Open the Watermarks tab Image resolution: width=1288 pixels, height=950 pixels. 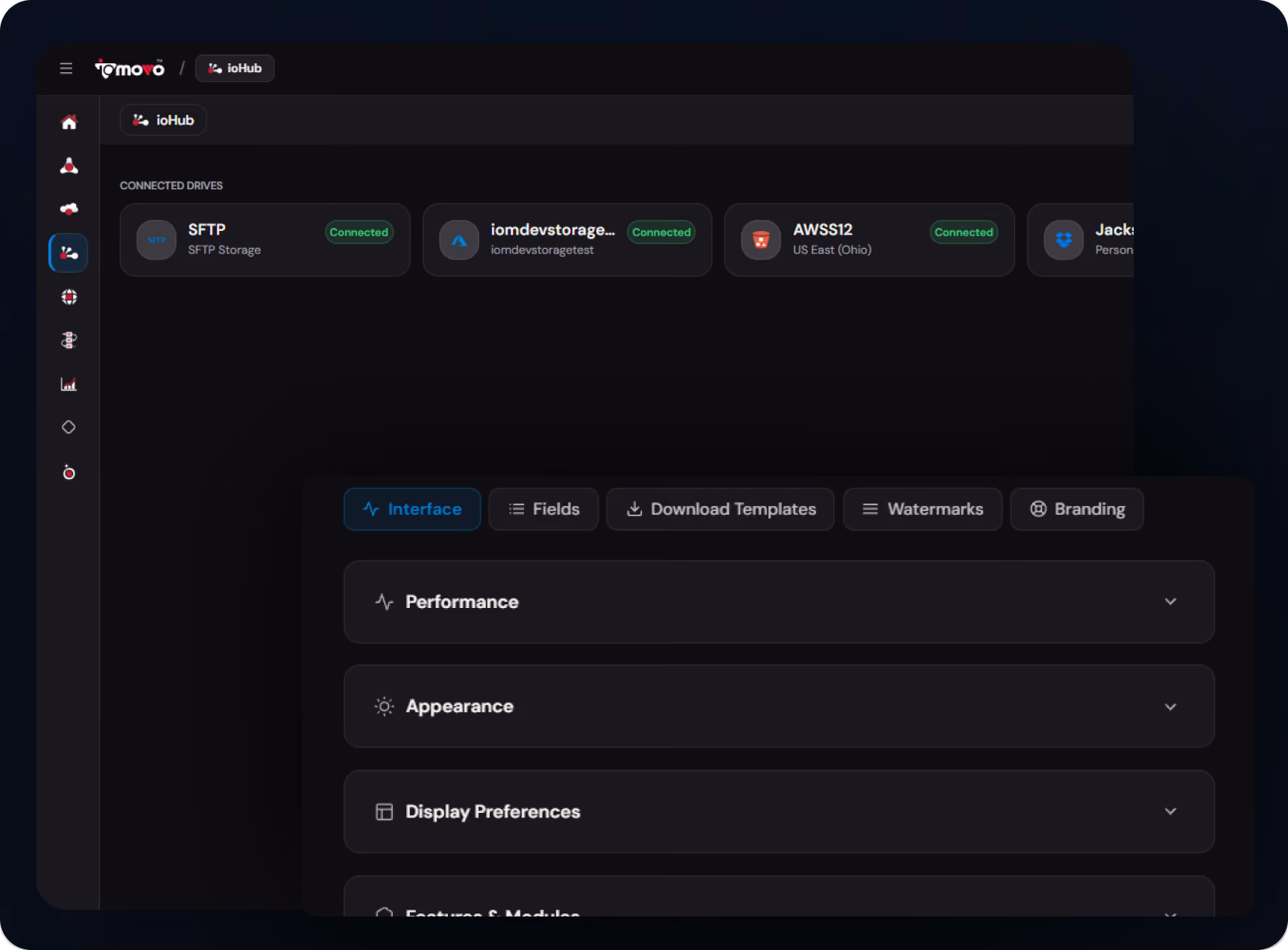pos(923,509)
